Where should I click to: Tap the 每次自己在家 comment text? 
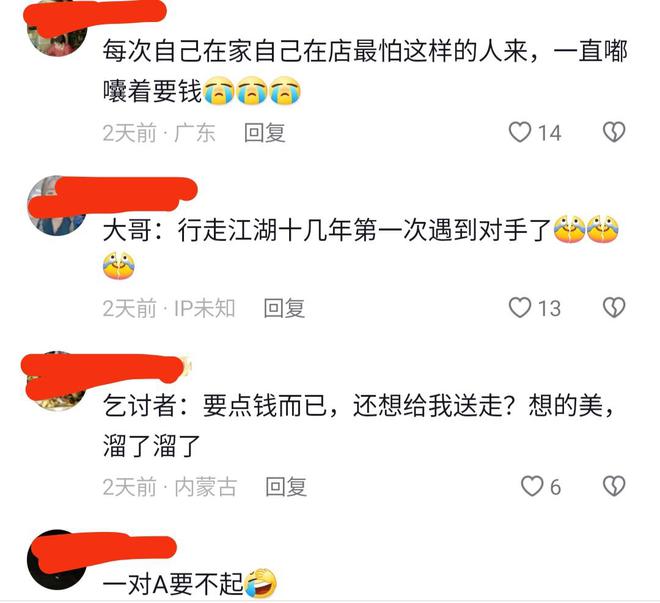point(365,71)
